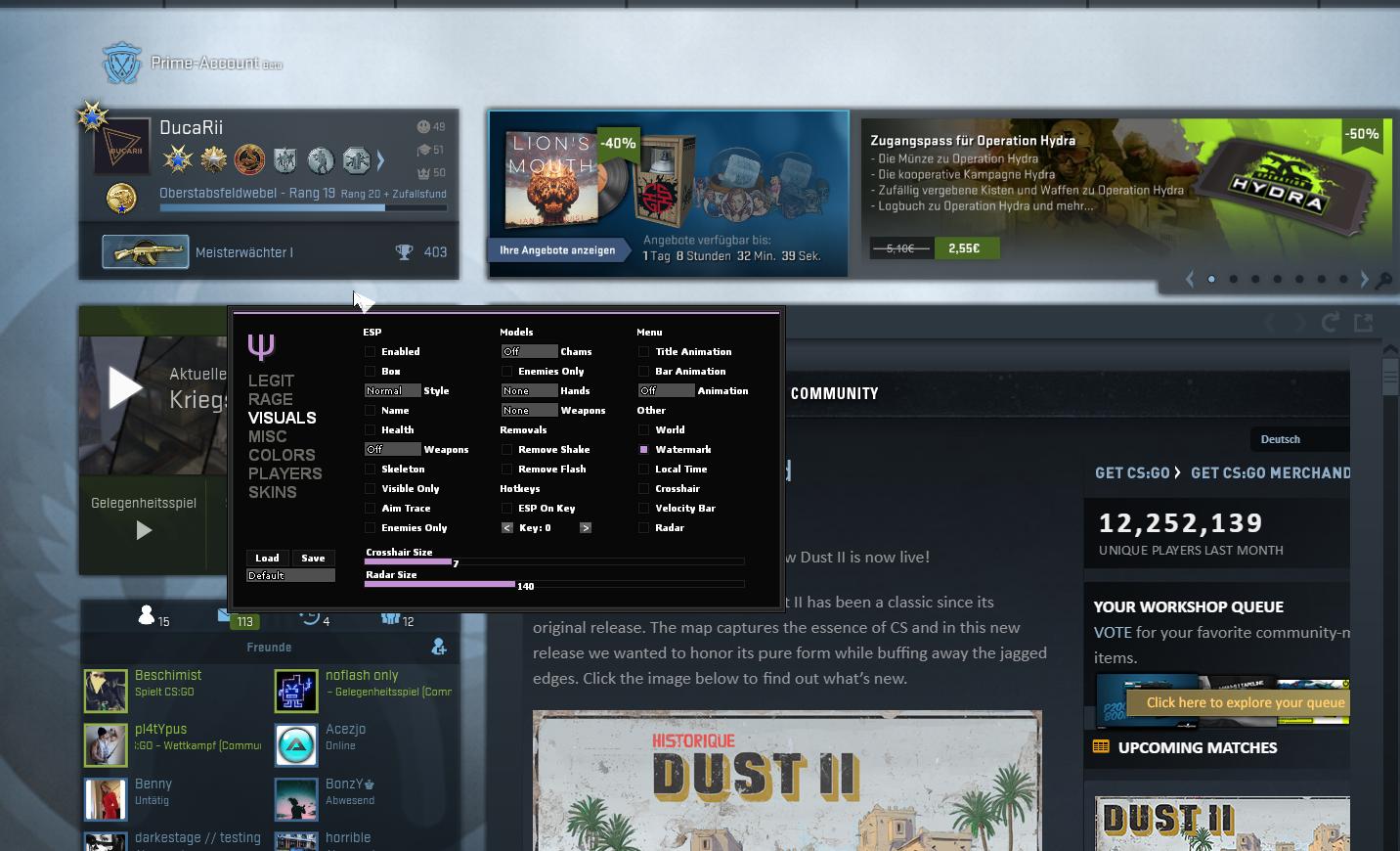
Task: Open the ESP Weapons dropdown set to Off
Action: (x=392, y=449)
